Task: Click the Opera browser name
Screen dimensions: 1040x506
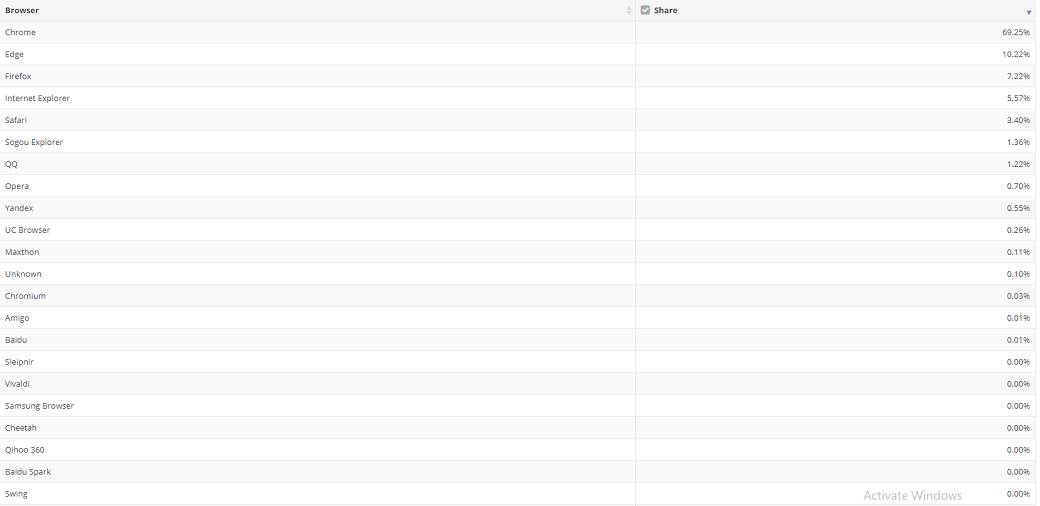Action: tap(17, 186)
